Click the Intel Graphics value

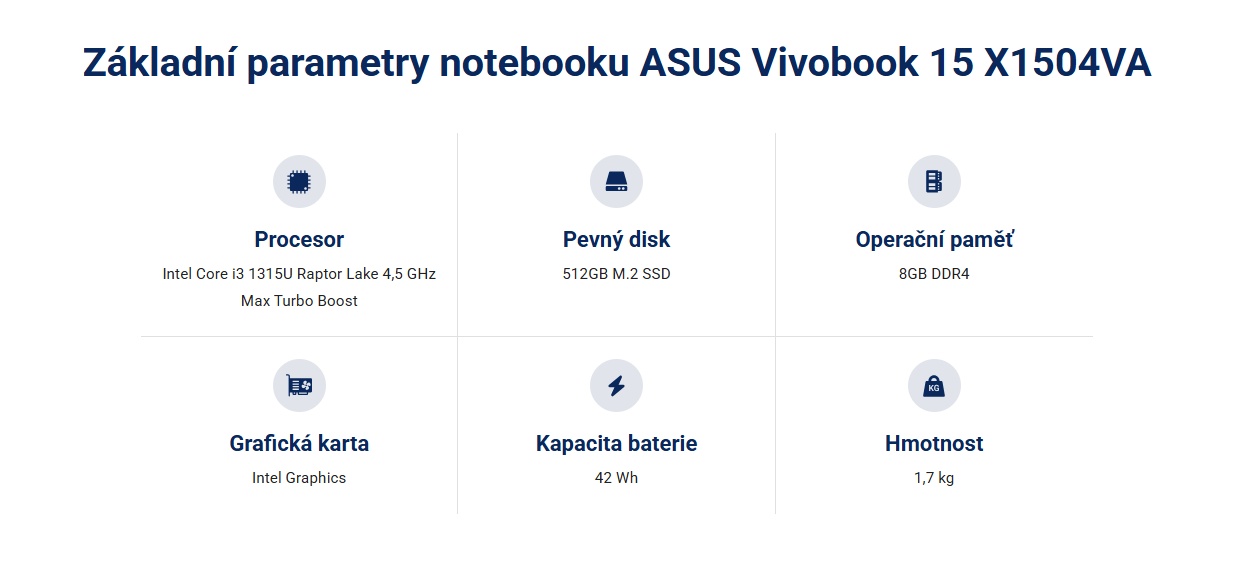point(299,478)
